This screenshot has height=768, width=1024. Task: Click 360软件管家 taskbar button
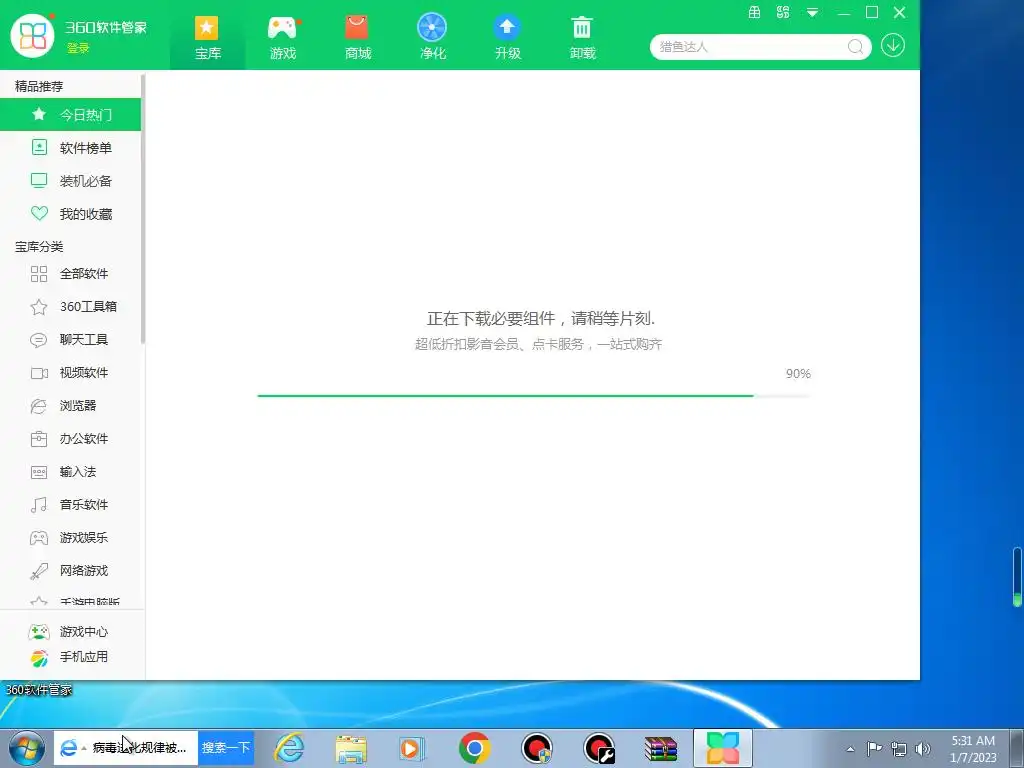pyautogui.click(x=722, y=748)
